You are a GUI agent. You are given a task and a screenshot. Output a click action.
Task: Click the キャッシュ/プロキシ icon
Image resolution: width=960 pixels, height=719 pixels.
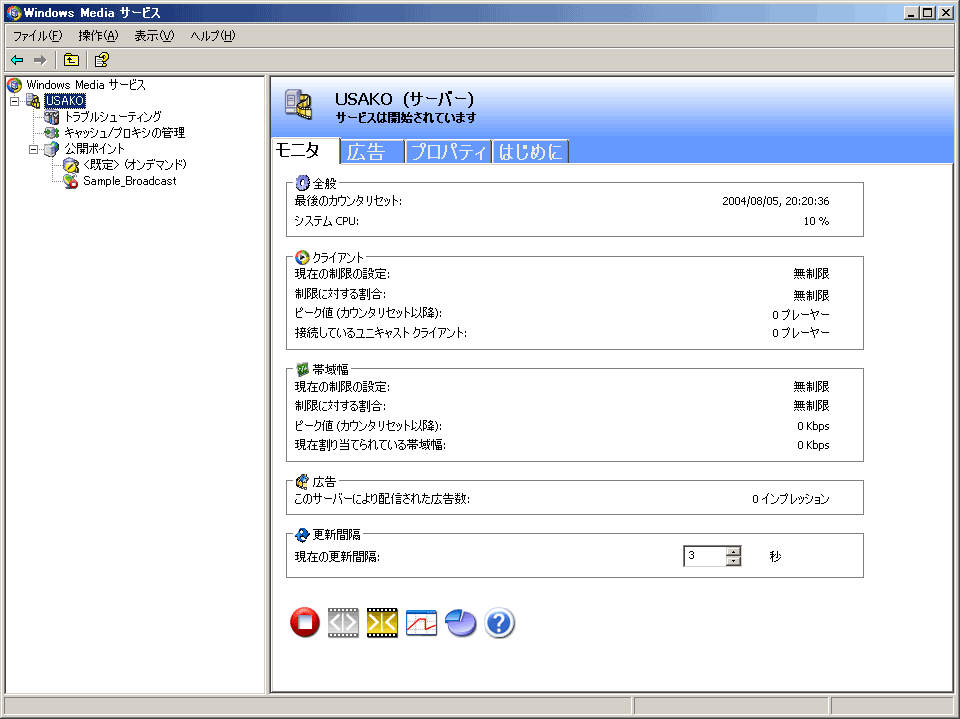coord(53,133)
